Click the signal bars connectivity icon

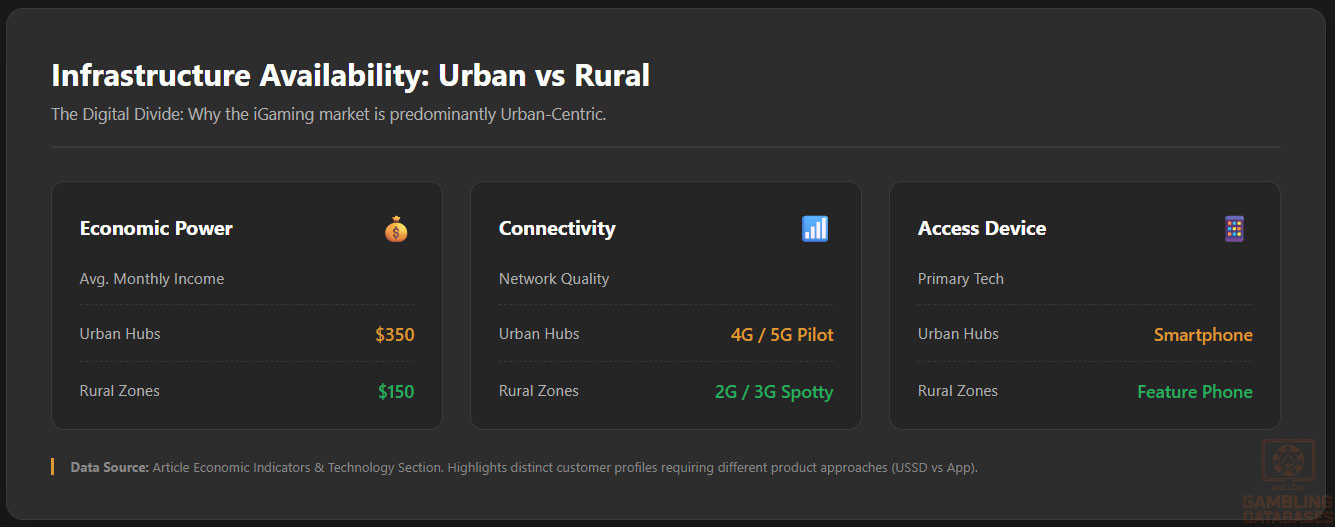pos(815,229)
